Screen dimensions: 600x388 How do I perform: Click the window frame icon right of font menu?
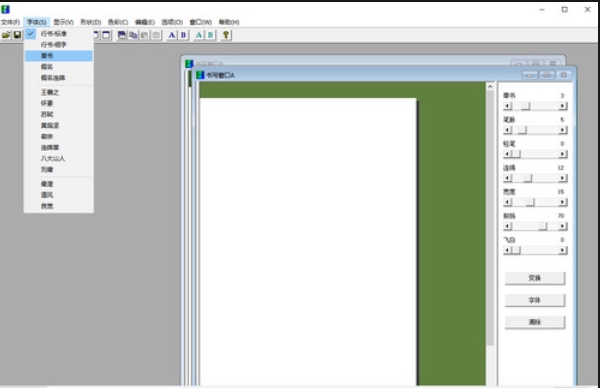(106, 35)
